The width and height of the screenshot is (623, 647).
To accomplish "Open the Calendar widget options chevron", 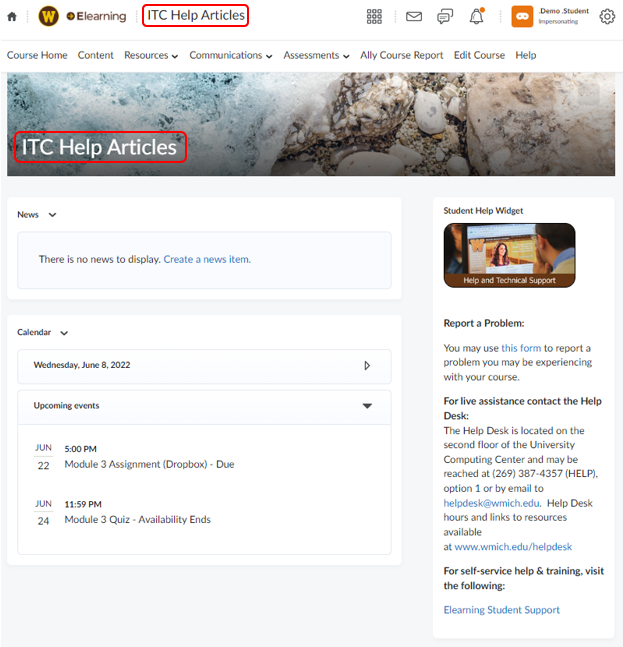I will click(x=64, y=333).
